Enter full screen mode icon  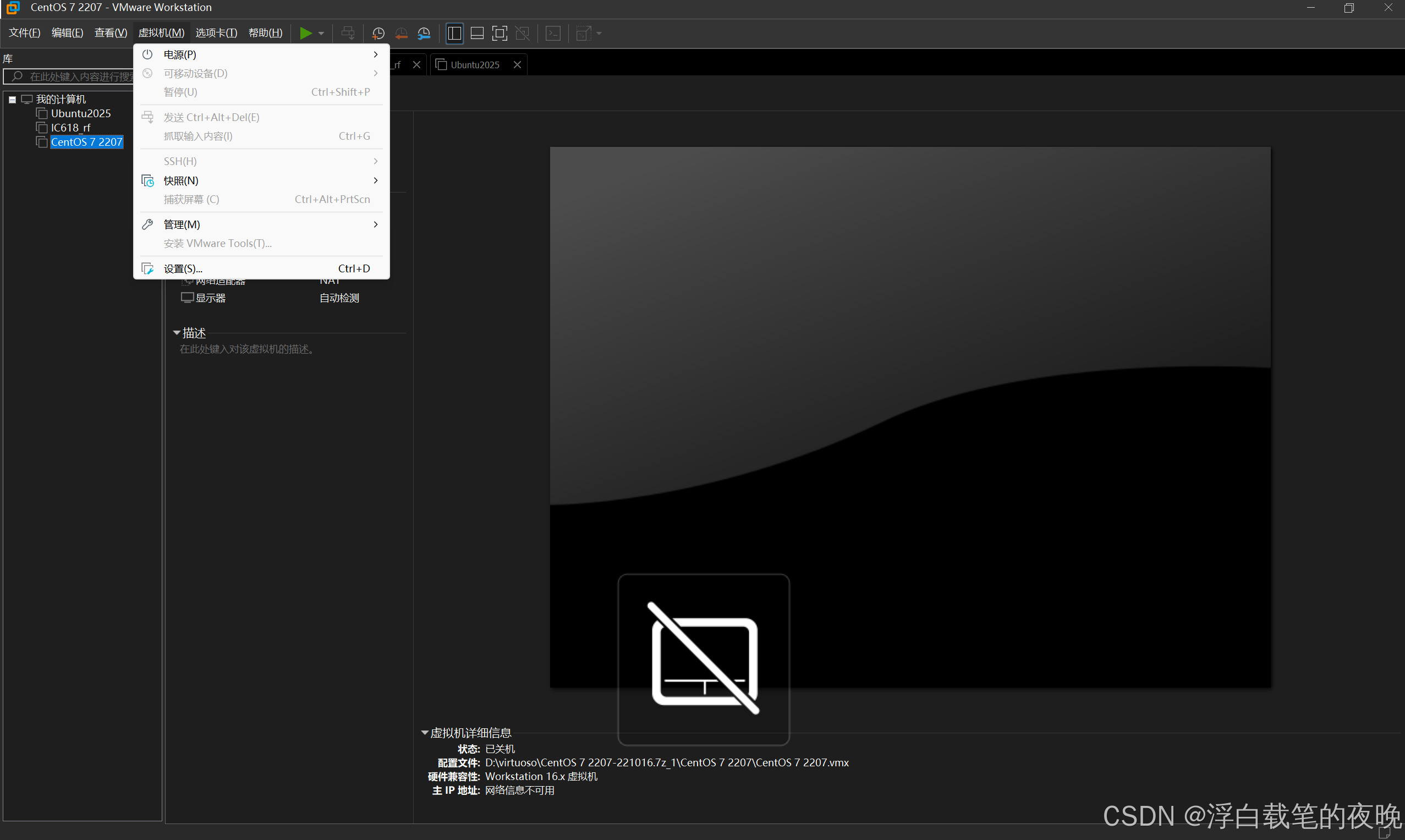click(500, 34)
